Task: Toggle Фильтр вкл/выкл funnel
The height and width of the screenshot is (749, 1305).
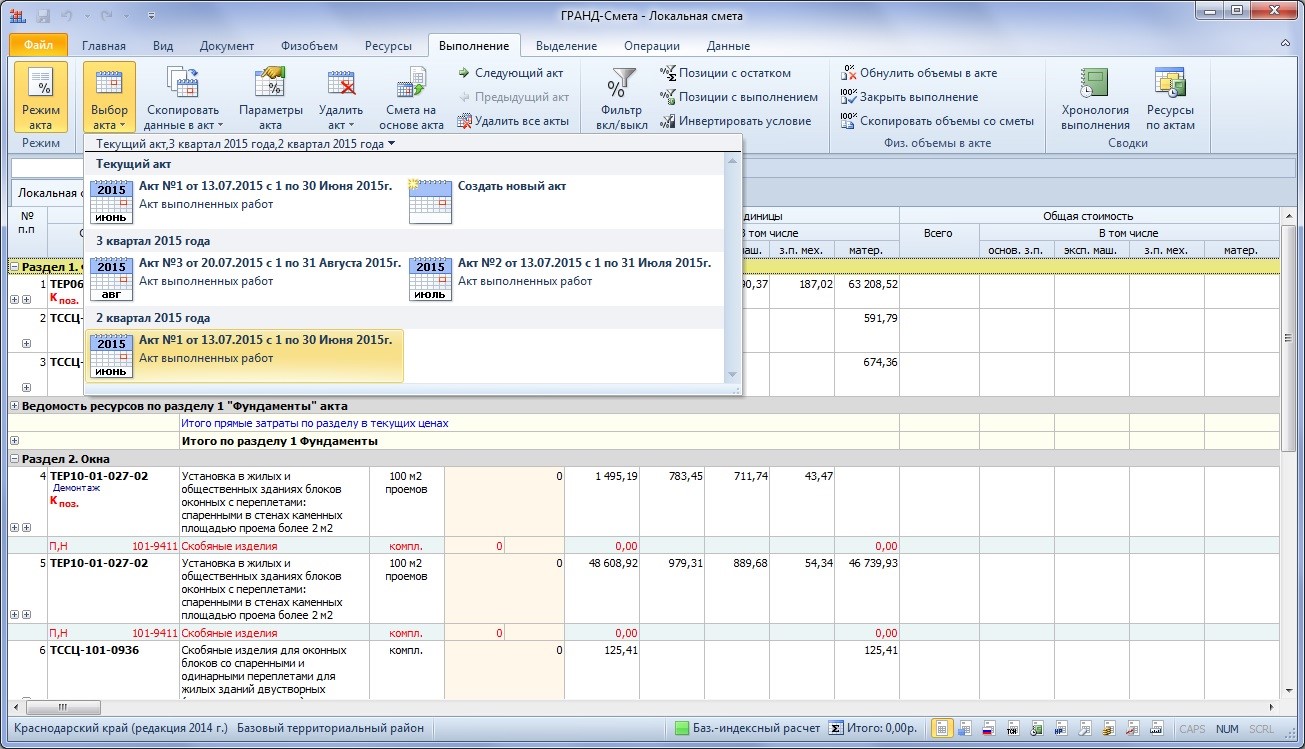Action: pyautogui.click(x=623, y=97)
